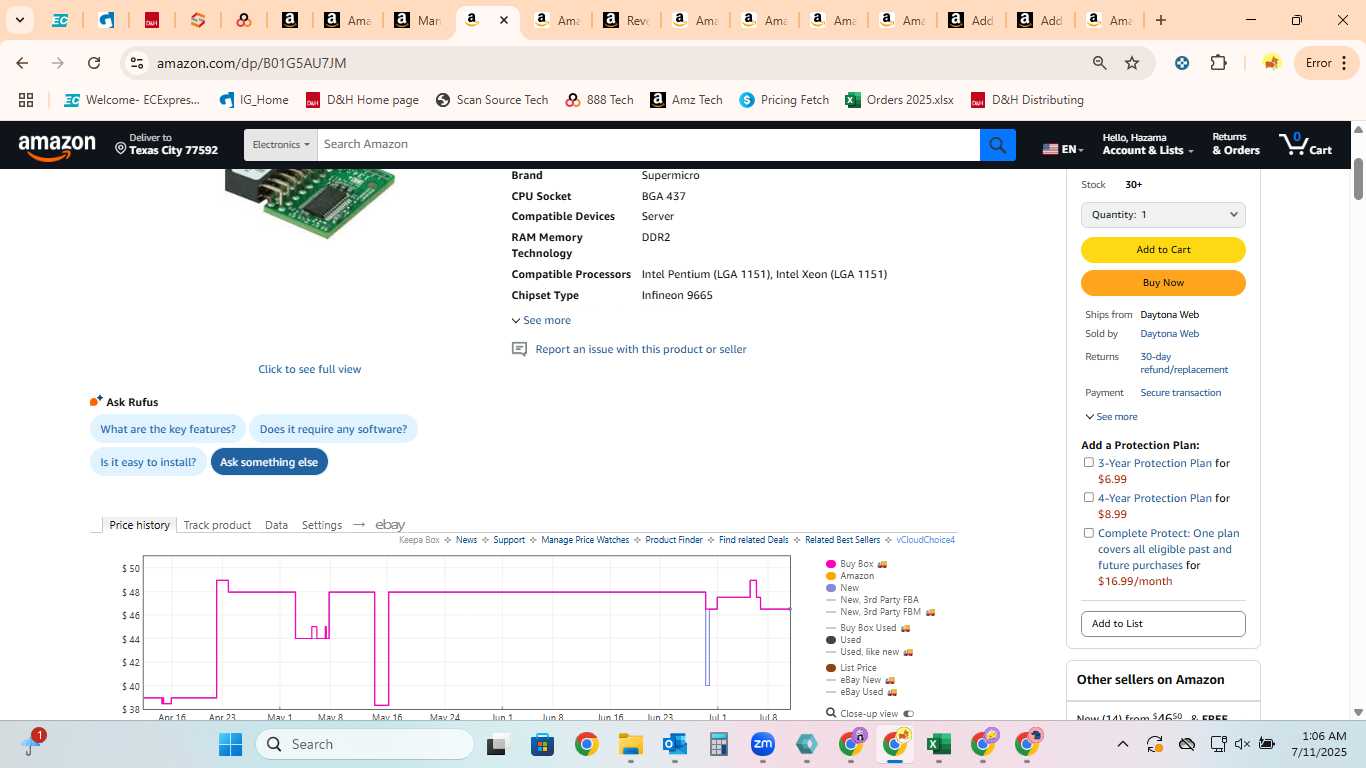Toggle the Close-up view switch
Image resolution: width=1366 pixels, height=768 pixels.
908,714
